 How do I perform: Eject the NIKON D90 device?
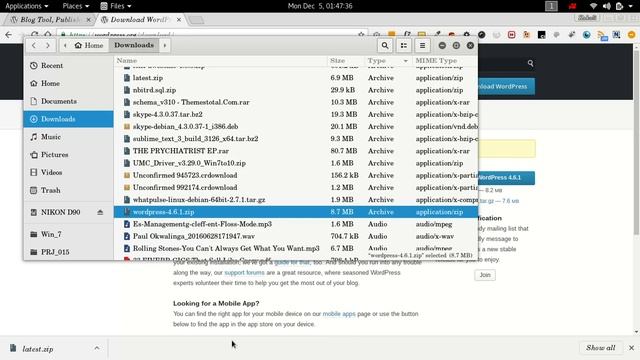coord(100,212)
